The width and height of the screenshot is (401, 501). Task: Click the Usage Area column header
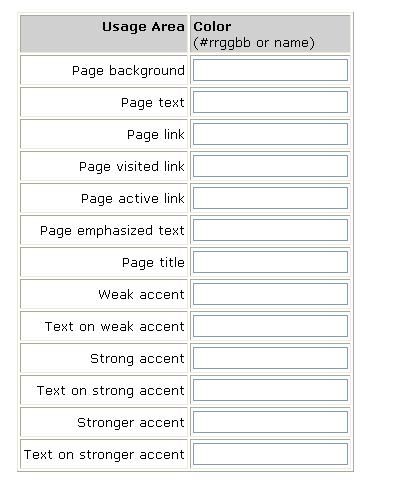pos(143,27)
